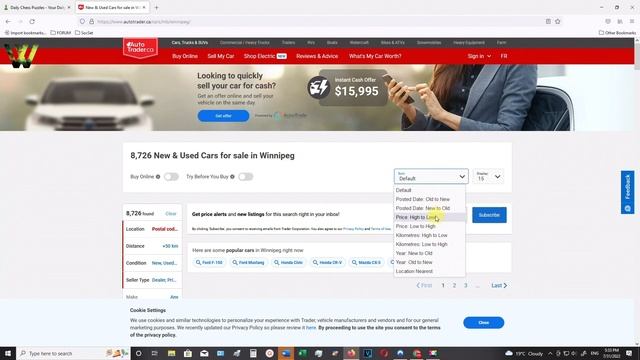
Task: Click the weather cloud icon in tray
Action: click(509, 353)
